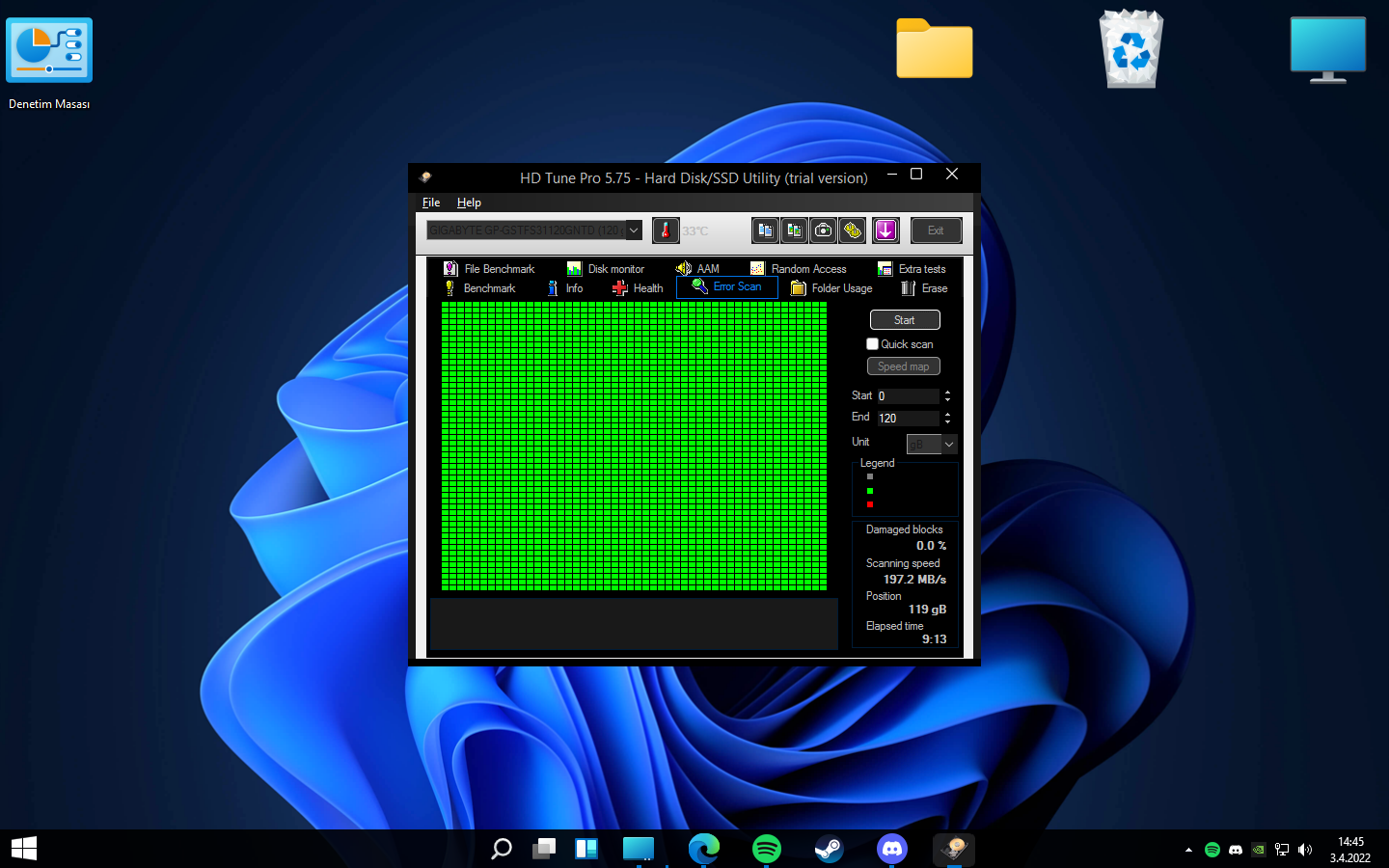The width and height of the screenshot is (1389, 868).
Task: Click the gray legend swatch
Action: [870, 476]
